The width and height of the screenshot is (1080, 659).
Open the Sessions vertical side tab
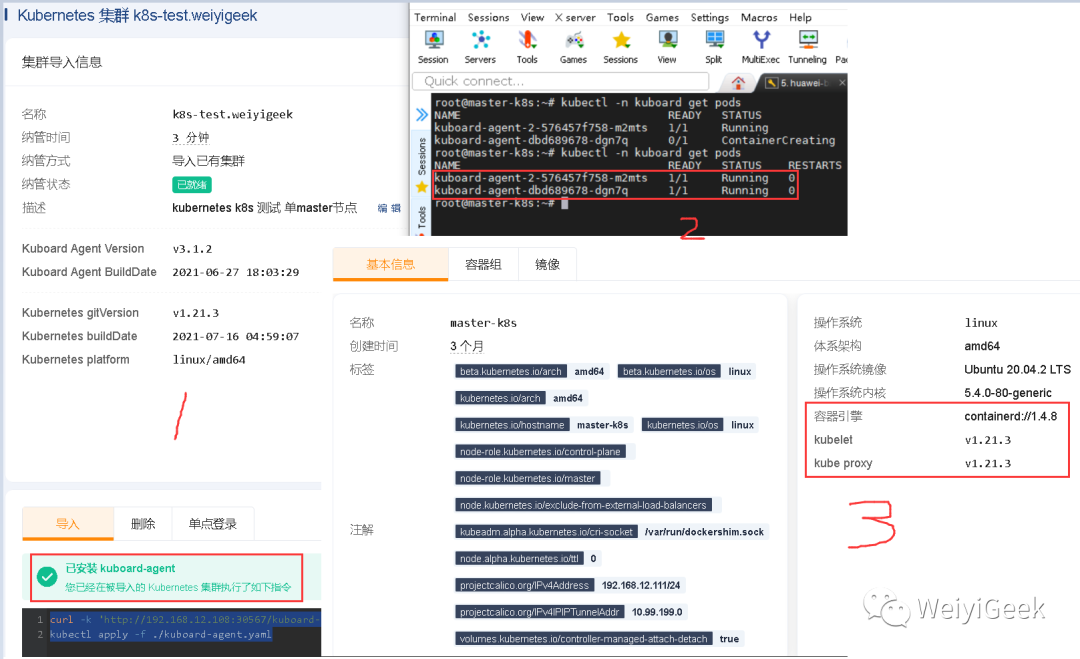tap(422, 156)
